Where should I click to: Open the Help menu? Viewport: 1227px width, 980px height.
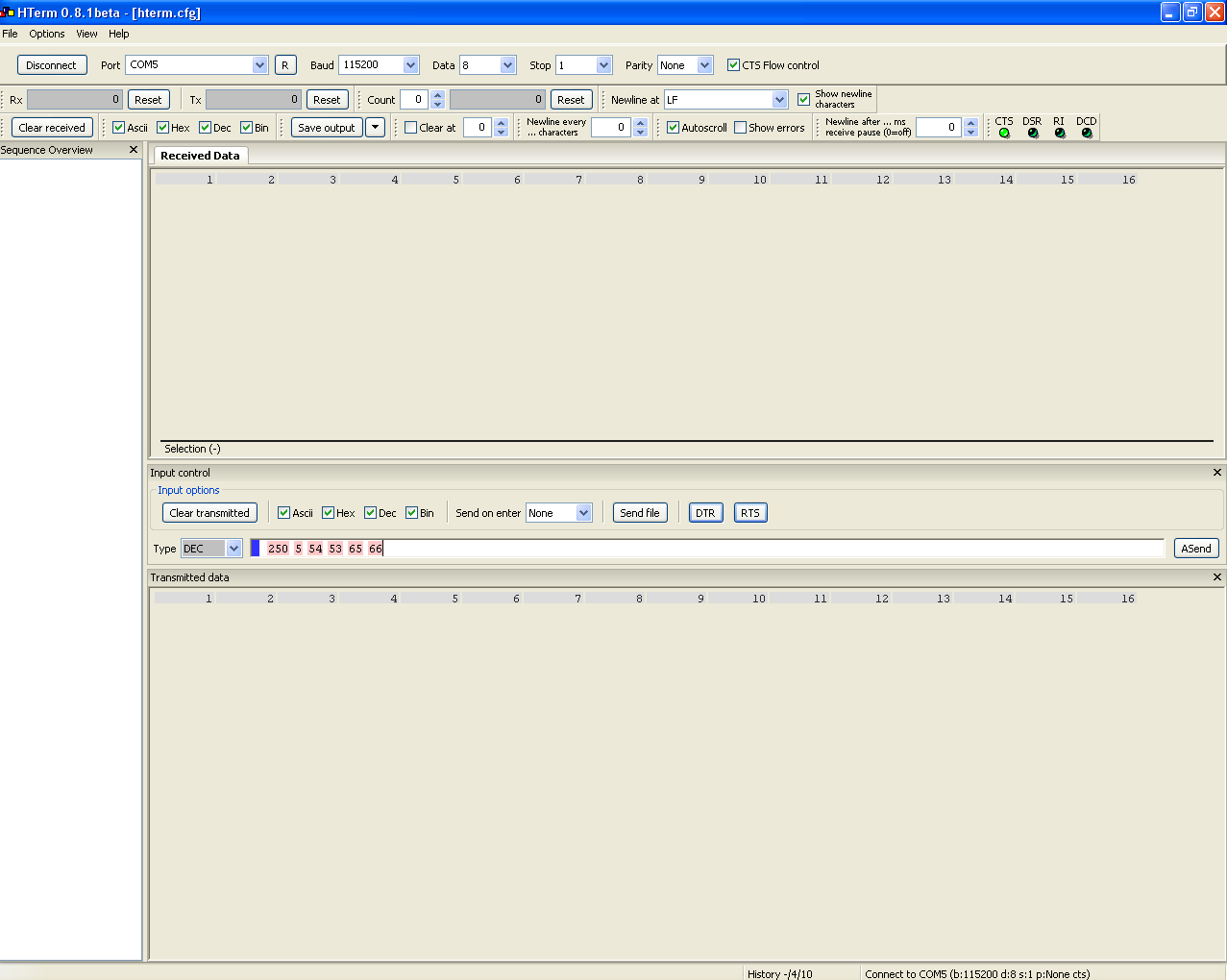tap(119, 34)
